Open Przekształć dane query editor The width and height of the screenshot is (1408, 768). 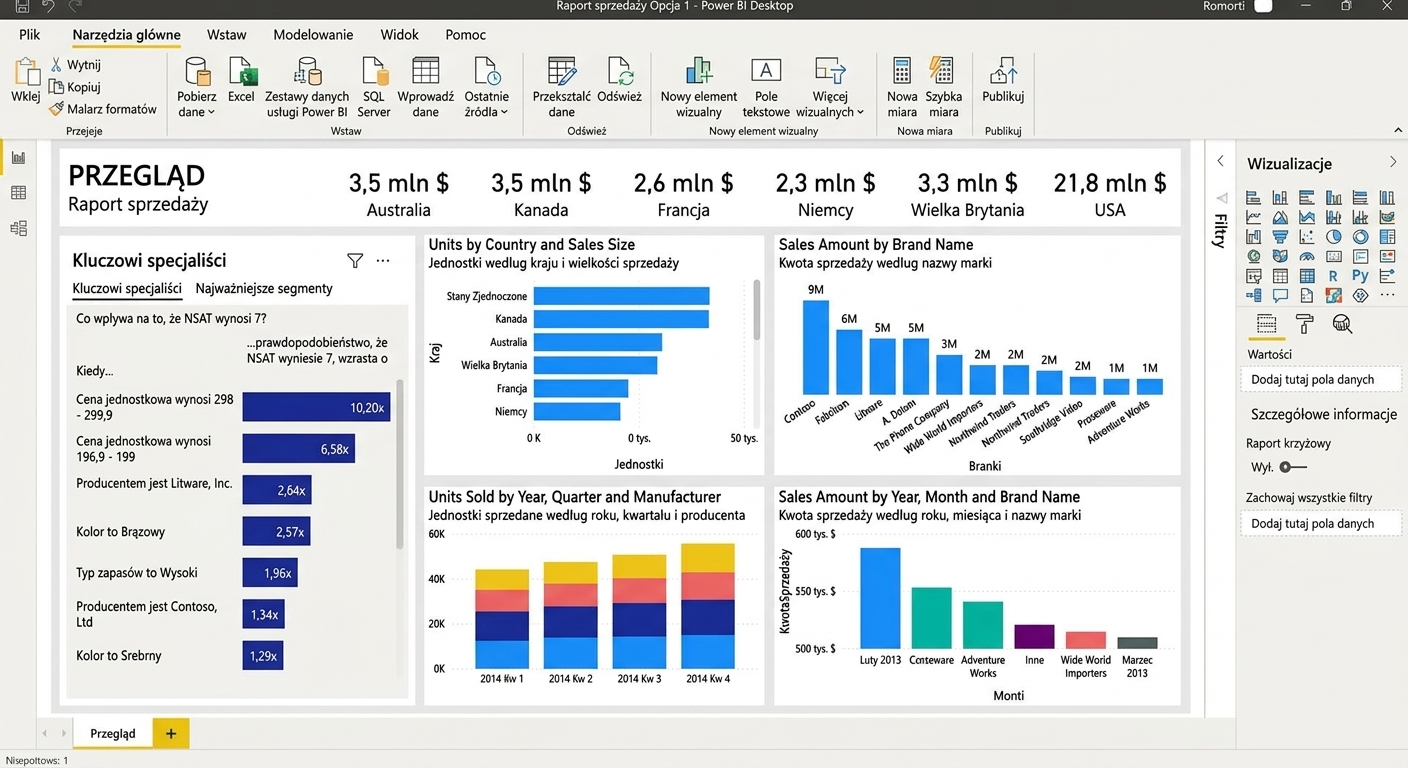[x=562, y=88]
